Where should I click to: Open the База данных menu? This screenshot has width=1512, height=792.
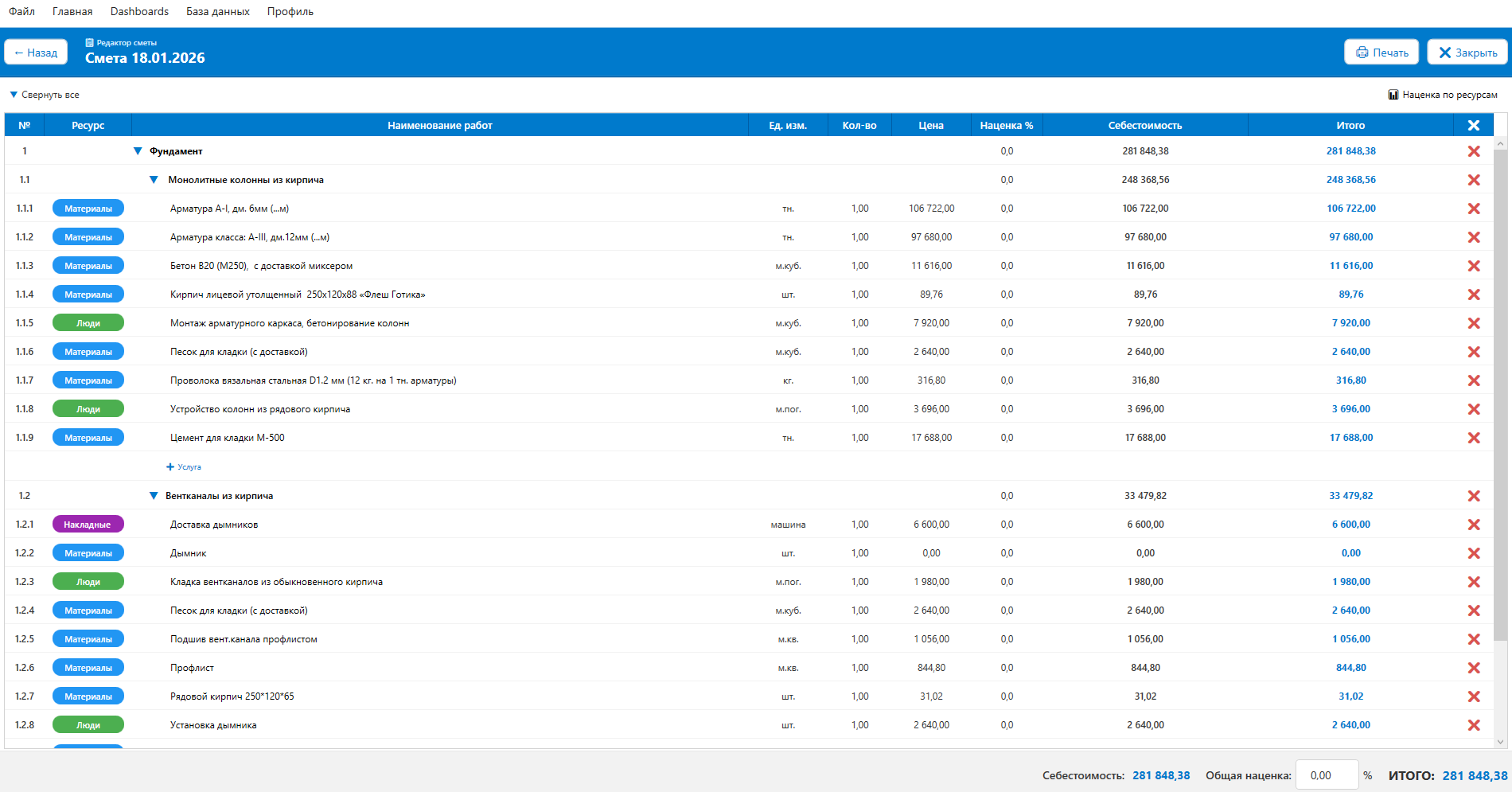click(218, 12)
